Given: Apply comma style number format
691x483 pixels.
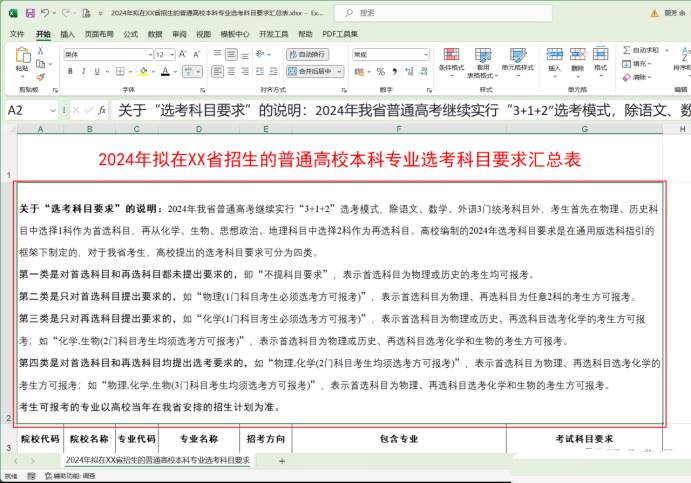Looking at the screenshot, I should [394, 71].
